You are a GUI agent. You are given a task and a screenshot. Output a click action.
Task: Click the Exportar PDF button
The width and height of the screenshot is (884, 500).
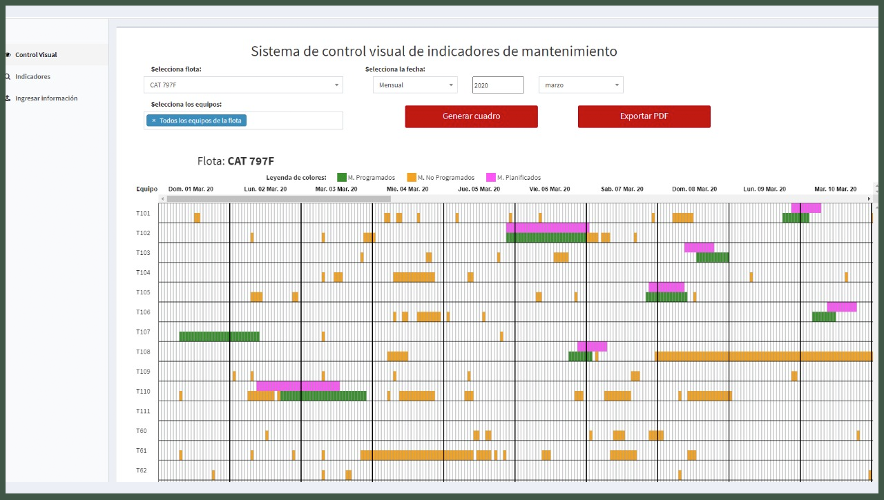click(644, 116)
